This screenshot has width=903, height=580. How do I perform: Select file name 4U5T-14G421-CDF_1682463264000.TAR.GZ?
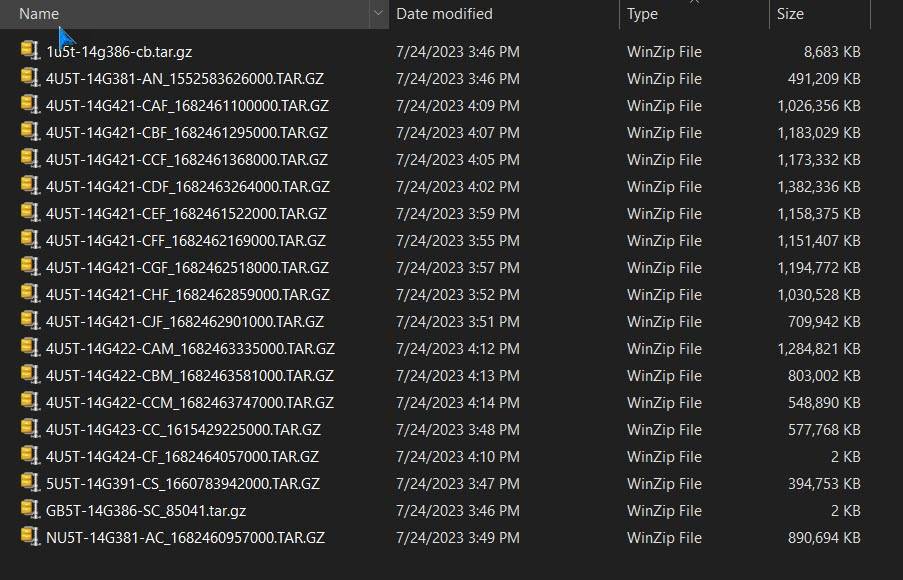tap(188, 187)
